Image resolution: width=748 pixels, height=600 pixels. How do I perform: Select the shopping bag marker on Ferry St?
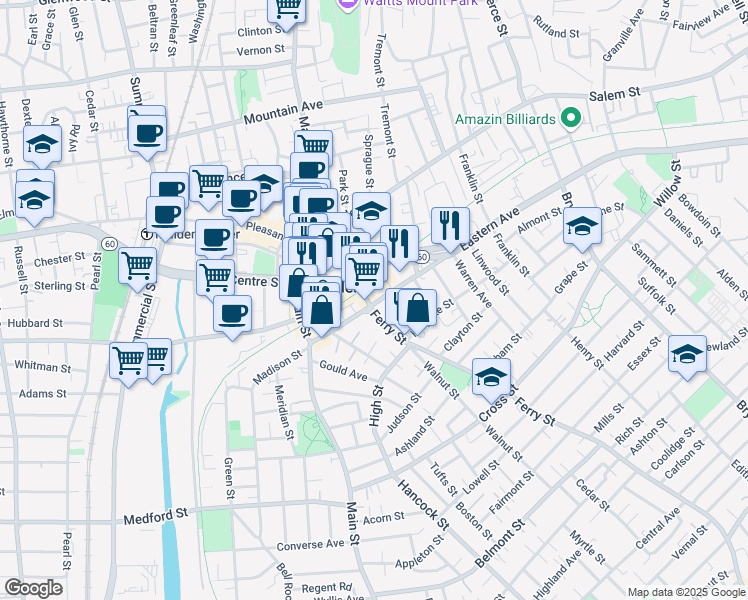pyautogui.click(x=417, y=310)
